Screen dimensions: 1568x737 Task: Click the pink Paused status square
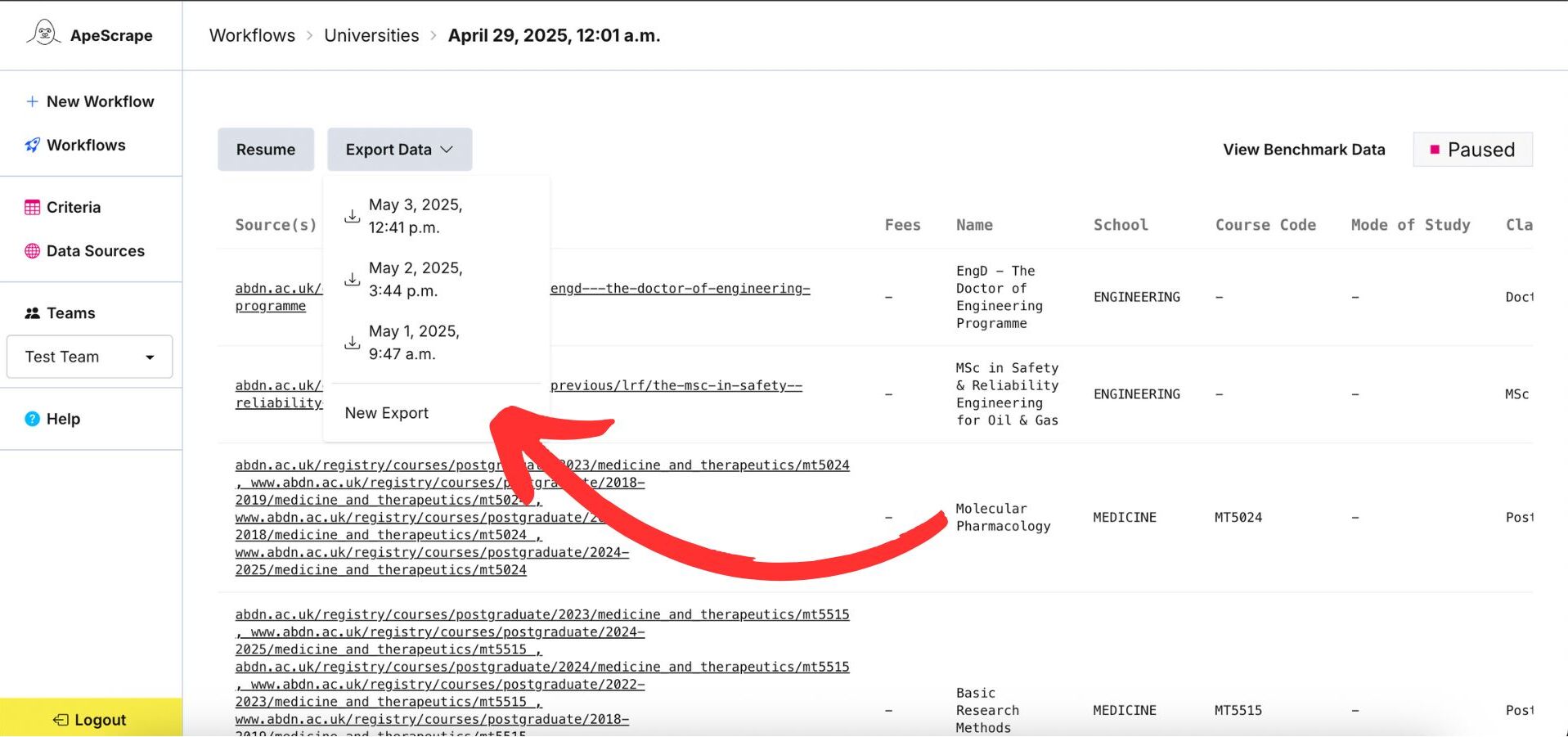[x=1434, y=150]
